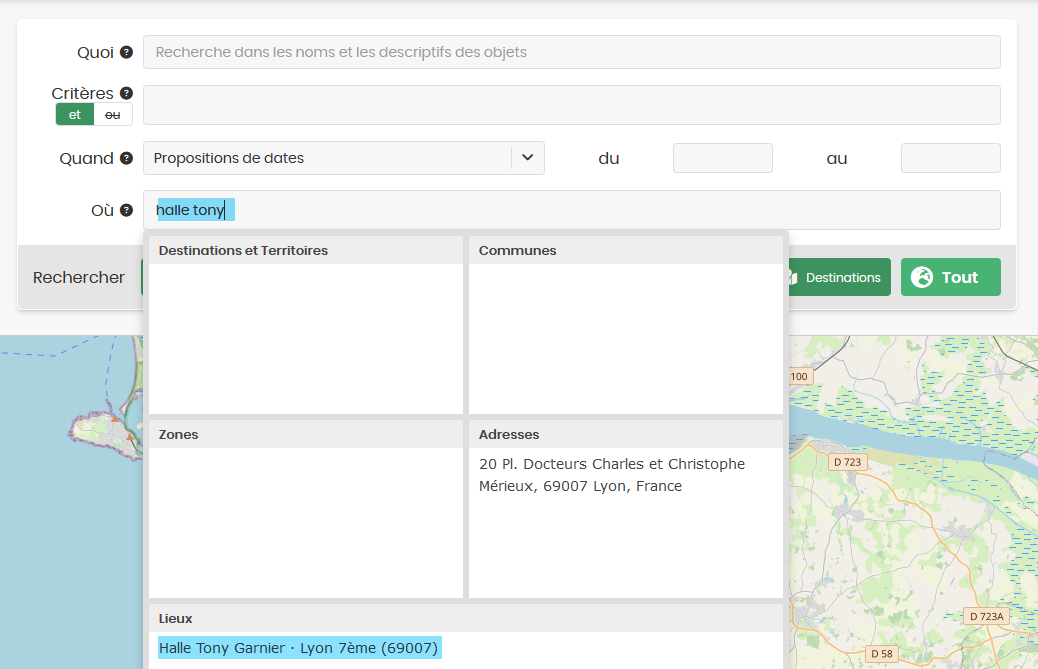Switch criteria mode to 'ou'
1038x669 pixels.
pyautogui.click(x=113, y=114)
